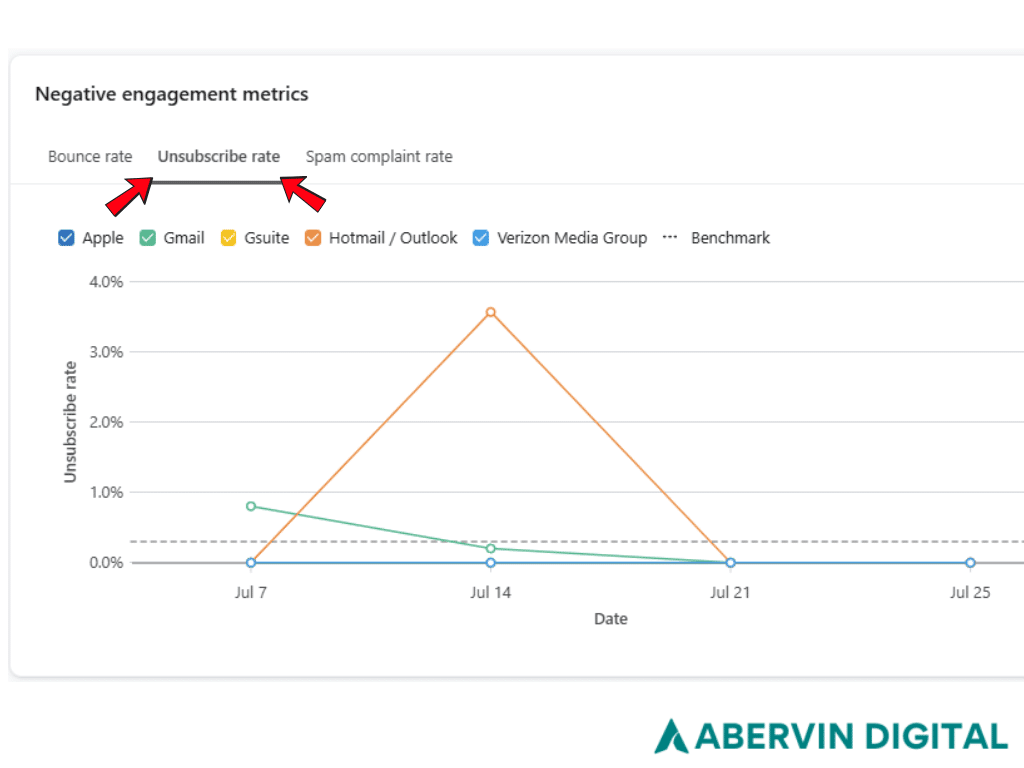Screen dimensions: 1024x768
Task: Click the Apple legend label
Action: click(x=103, y=238)
